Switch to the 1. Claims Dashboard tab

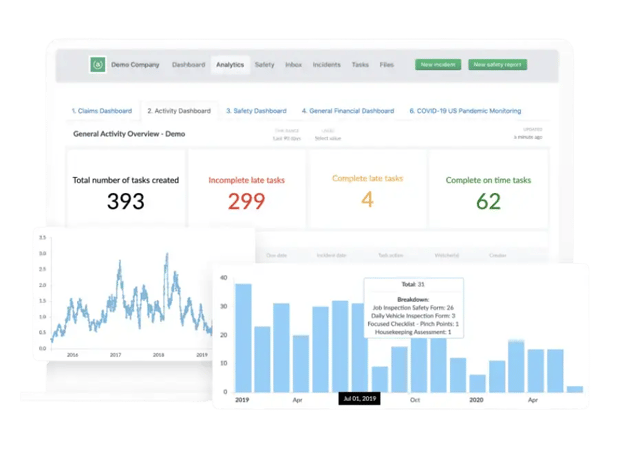pyautogui.click(x=102, y=111)
